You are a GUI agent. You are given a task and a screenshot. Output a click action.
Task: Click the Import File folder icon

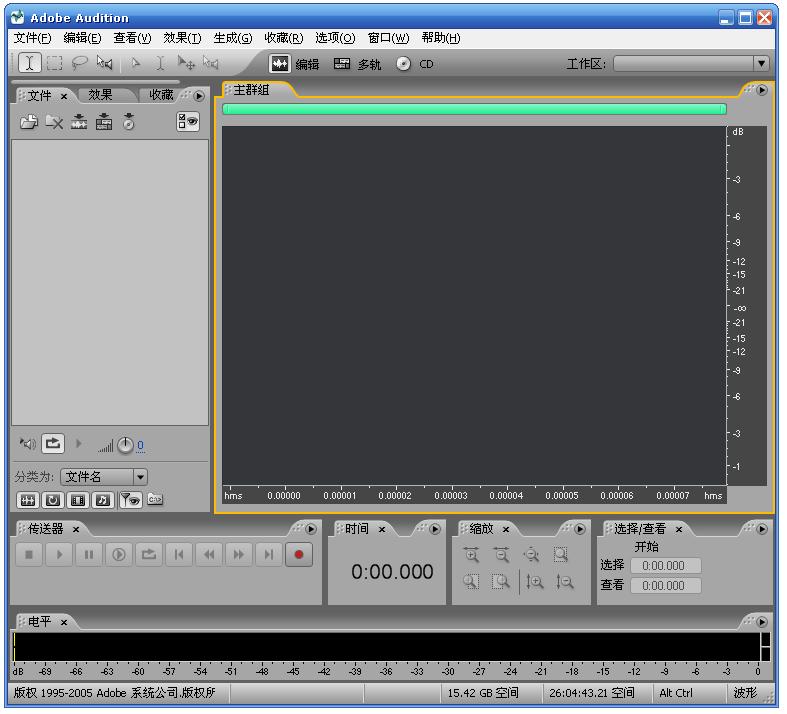28,122
